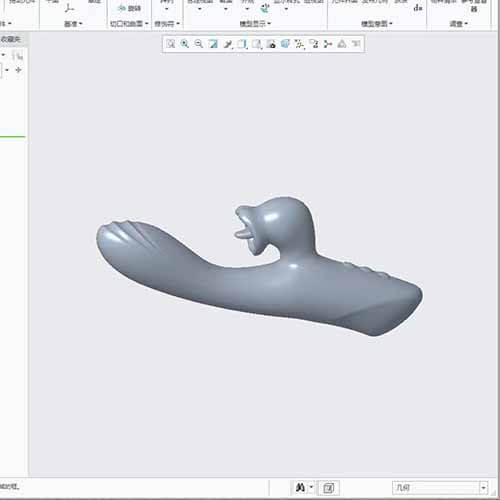Toggle the perspective view cube icon
Image resolution: width=500 pixels, height=500 pixels.
point(285,44)
